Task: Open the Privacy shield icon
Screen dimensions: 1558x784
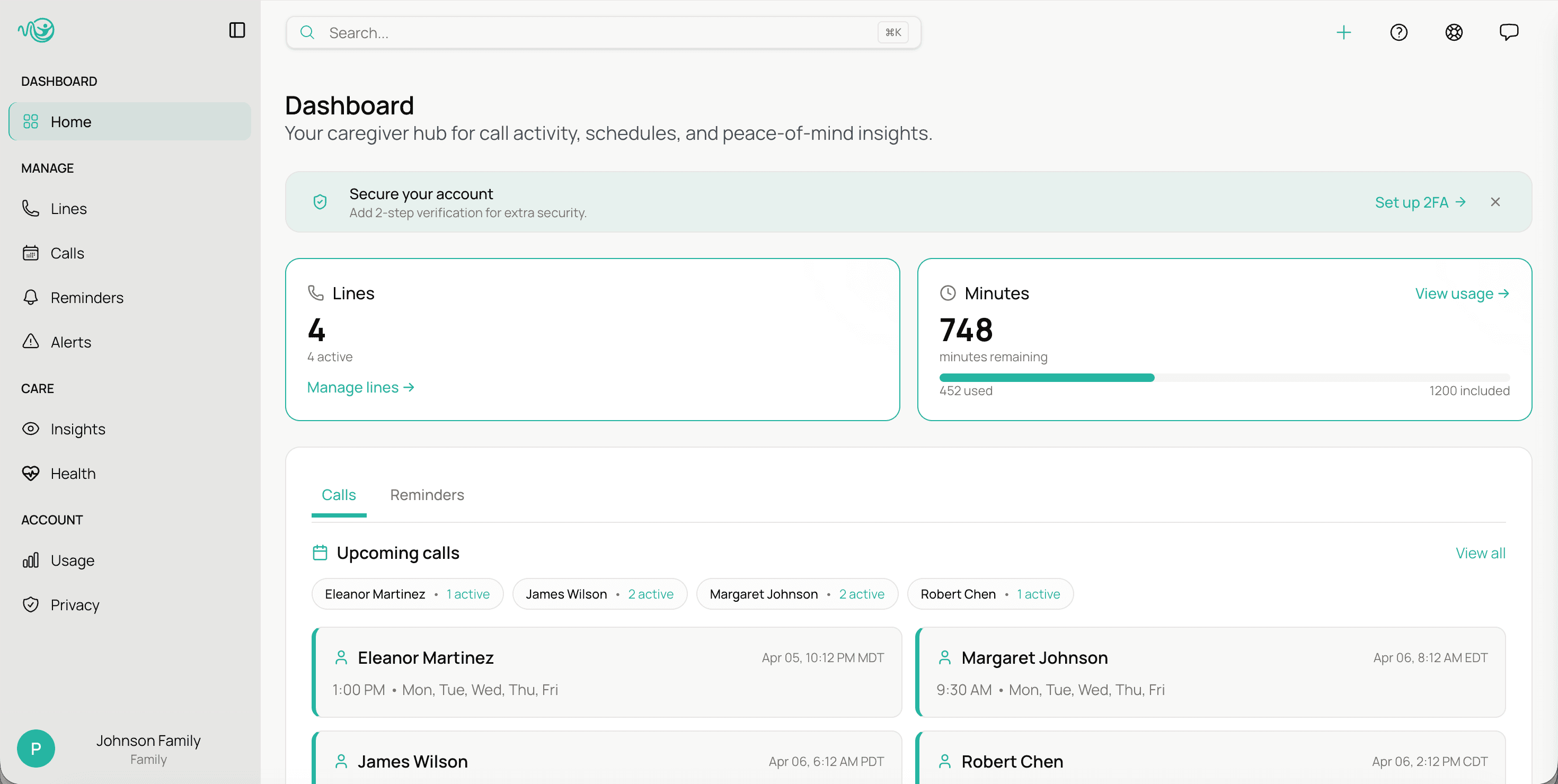Action: tap(31, 604)
